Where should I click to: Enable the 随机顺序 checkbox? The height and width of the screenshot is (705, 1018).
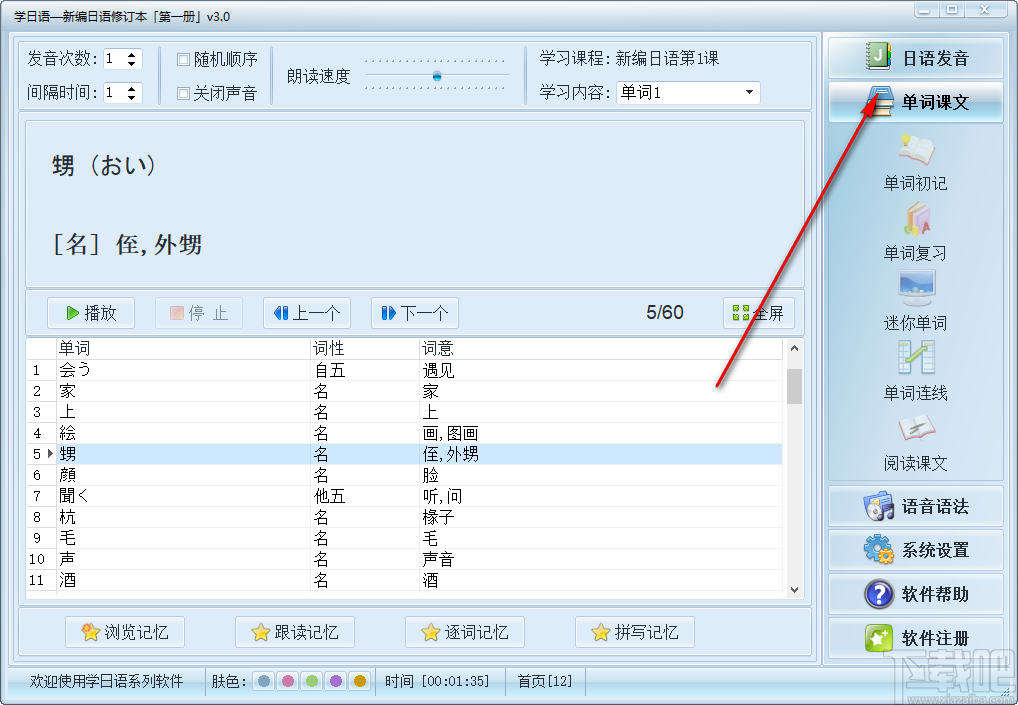click(183, 60)
